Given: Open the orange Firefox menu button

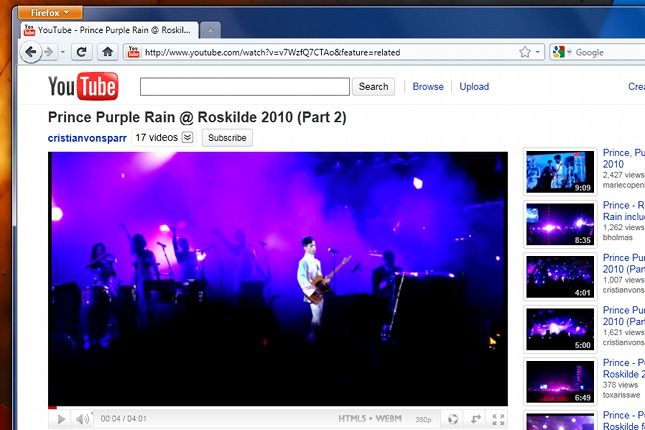Looking at the screenshot, I should (50, 13).
